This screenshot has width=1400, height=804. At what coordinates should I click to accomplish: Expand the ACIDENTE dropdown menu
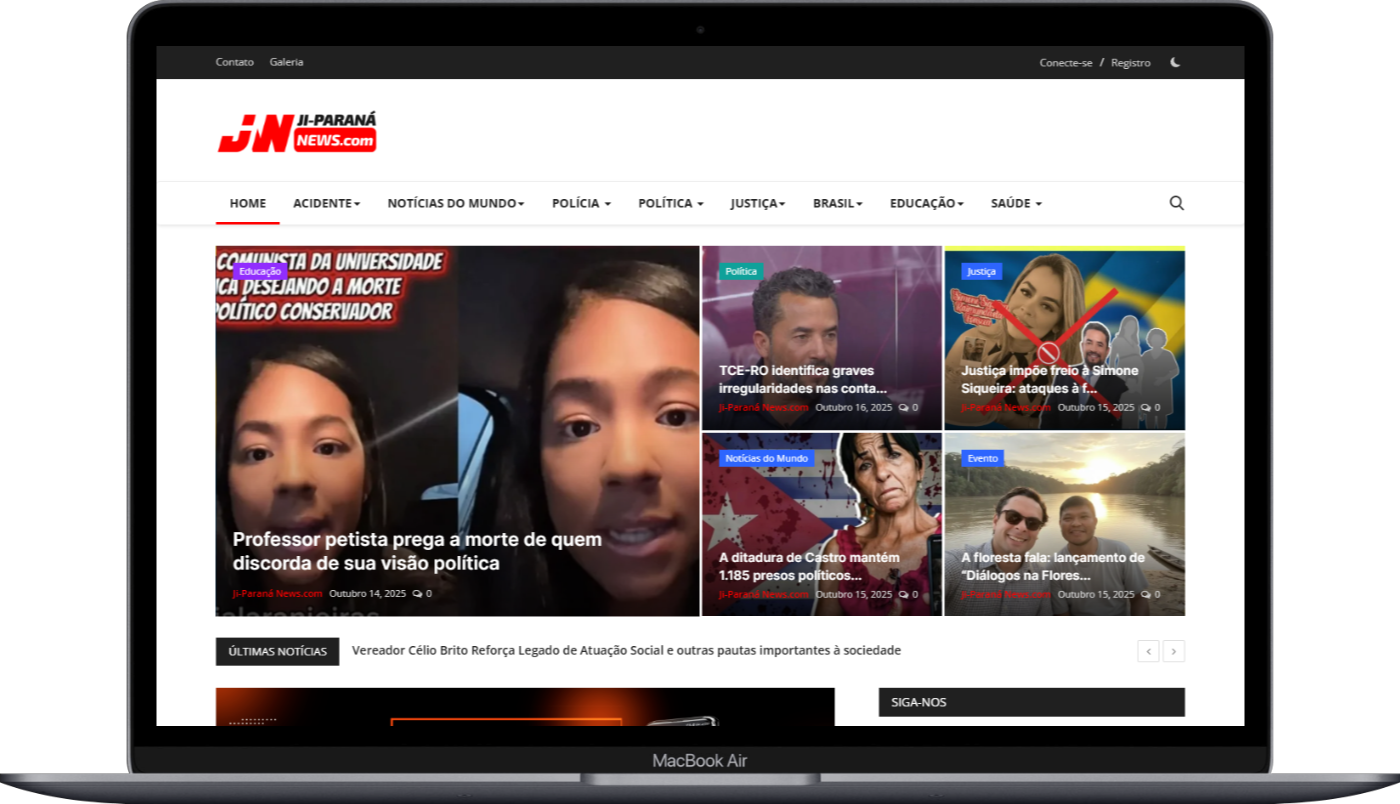(x=326, y=203)
